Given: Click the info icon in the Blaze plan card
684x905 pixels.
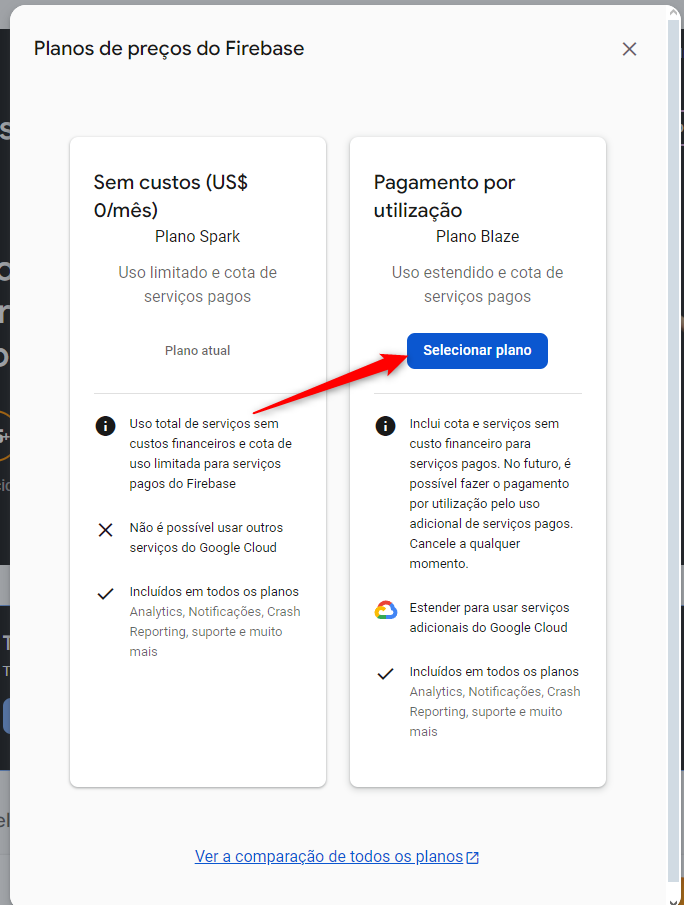Looking at the screenshot, I should pyautogui.click(x=385, y=426).
